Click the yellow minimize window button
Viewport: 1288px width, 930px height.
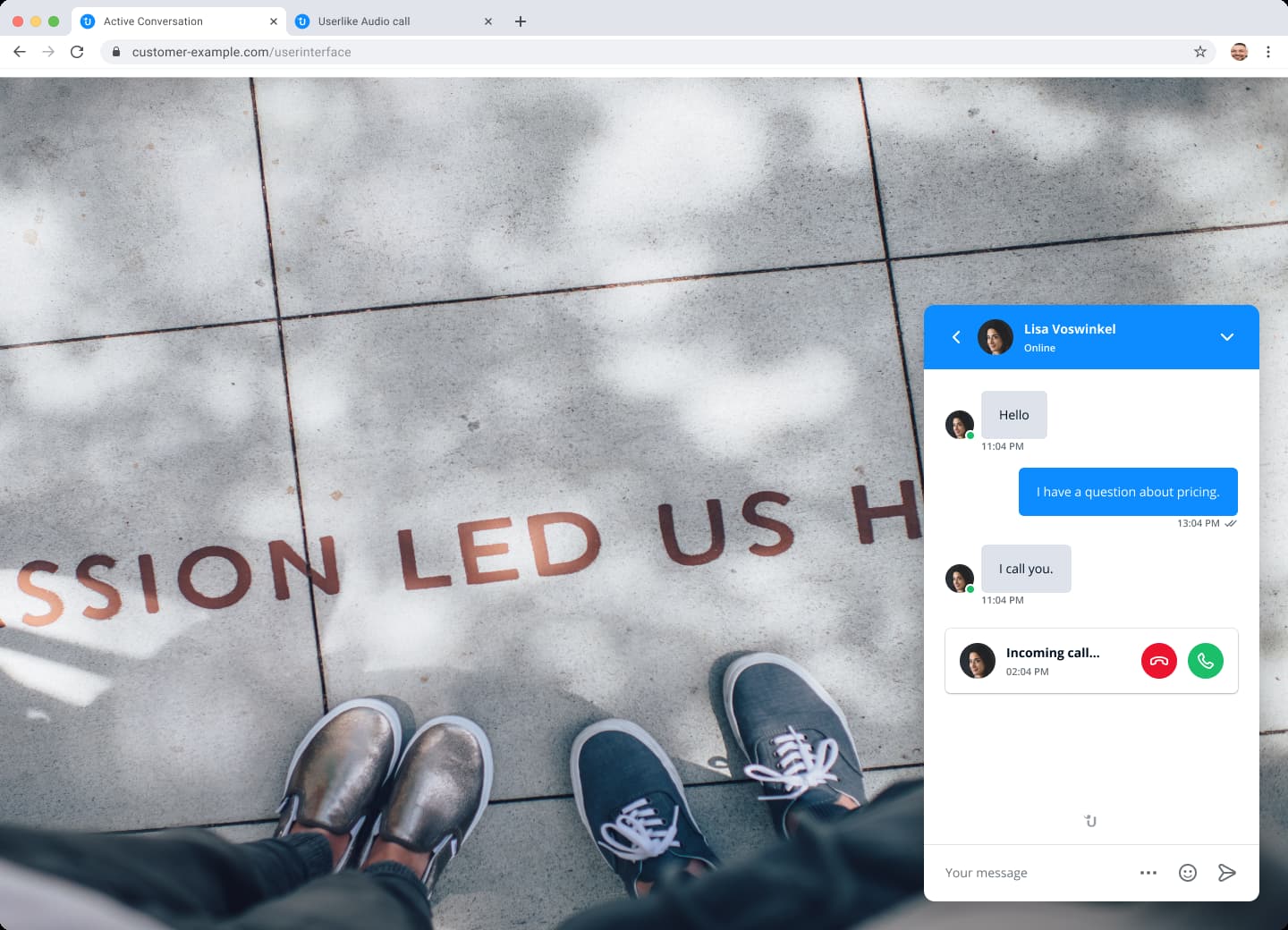click(36, 21)
